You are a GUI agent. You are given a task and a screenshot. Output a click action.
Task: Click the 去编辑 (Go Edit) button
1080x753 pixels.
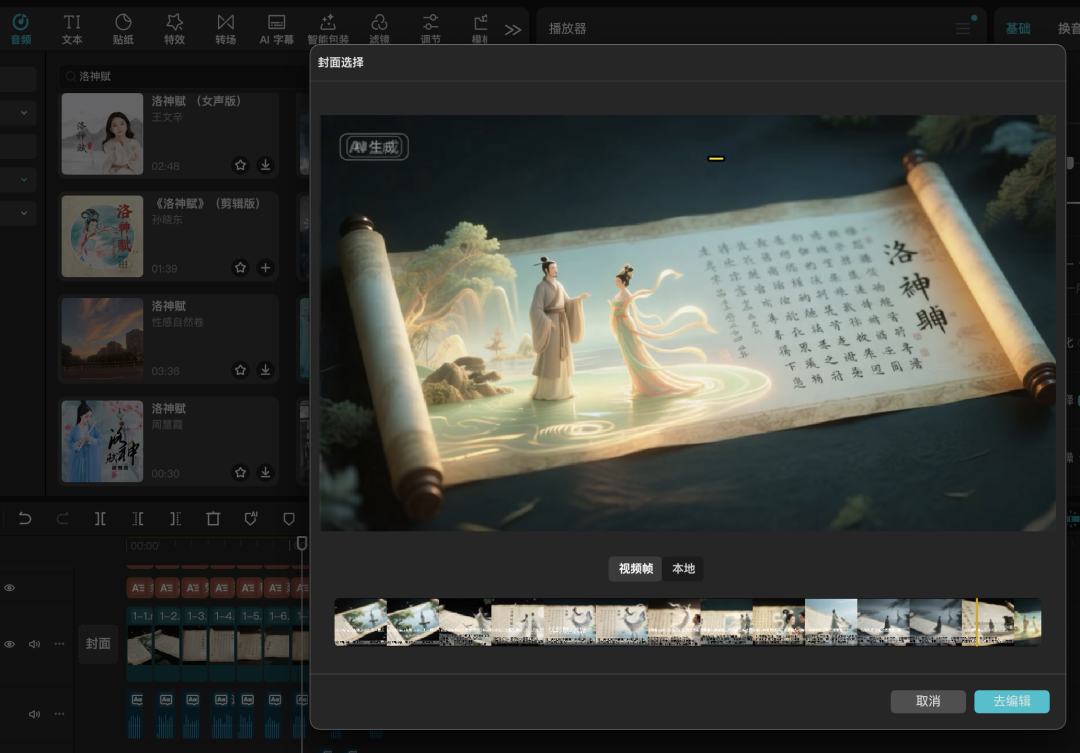[1013, 701]
